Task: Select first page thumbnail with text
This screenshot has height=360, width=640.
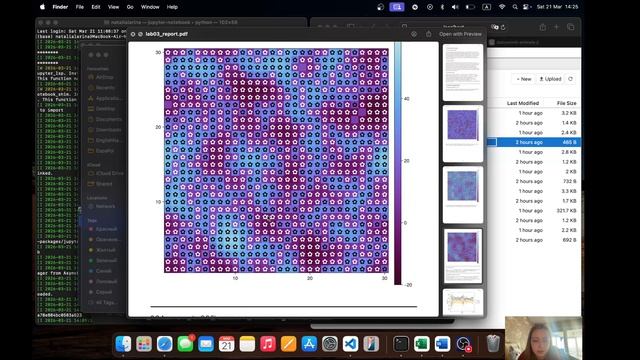Action: (463, 72)
